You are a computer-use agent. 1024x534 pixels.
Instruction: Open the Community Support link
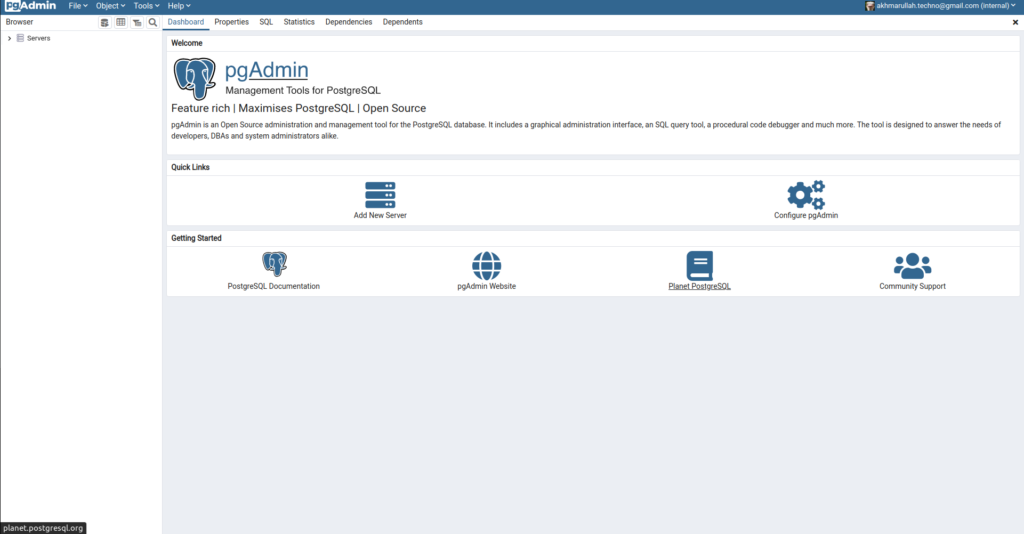tap(912, 287)
